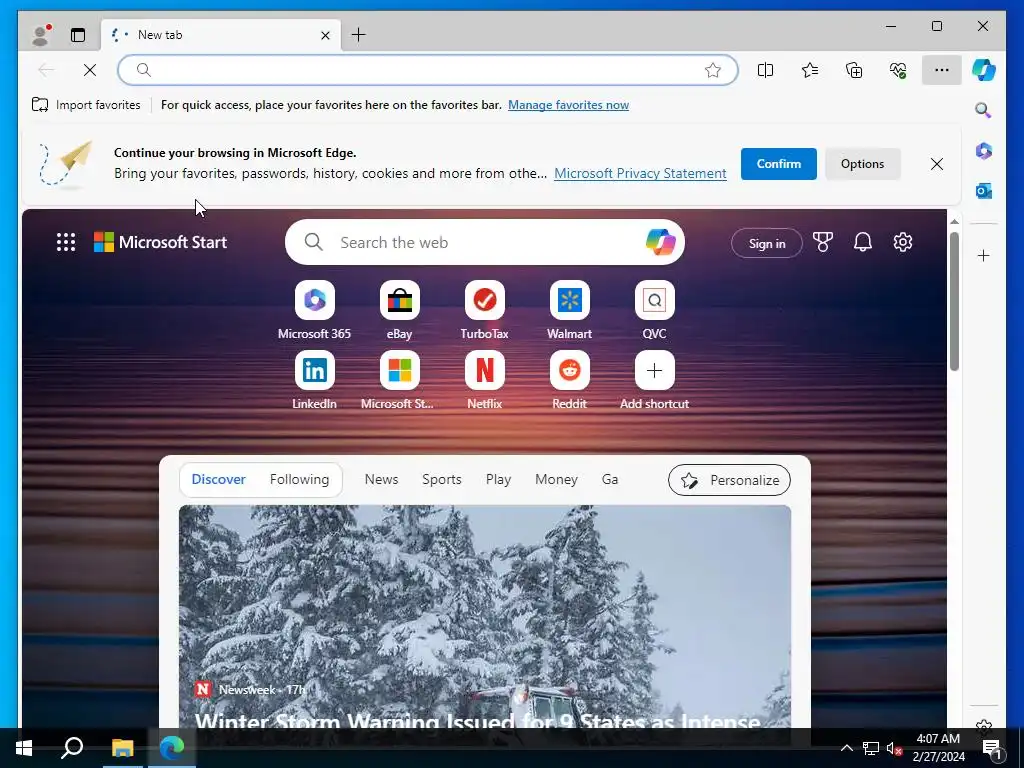Open sidebar Search icon
1024x768 pixels.
click(x=984, y=110)
